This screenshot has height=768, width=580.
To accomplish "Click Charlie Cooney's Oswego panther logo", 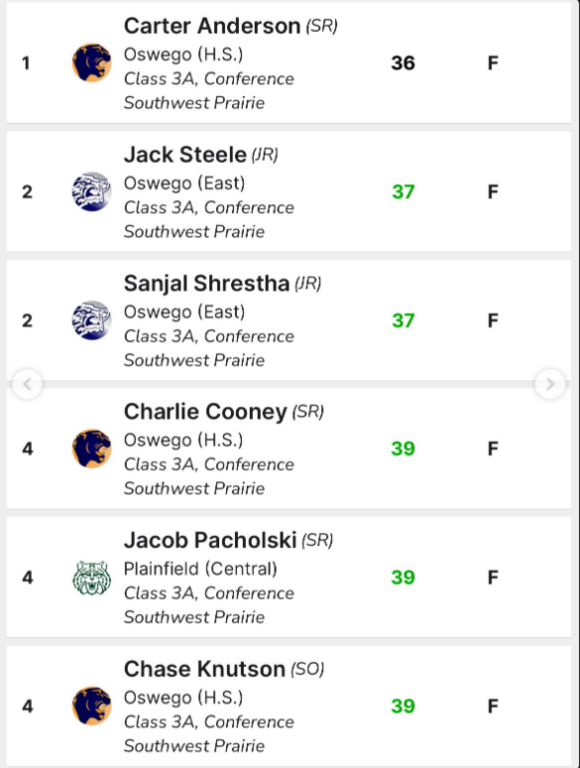I will point(92,449).
